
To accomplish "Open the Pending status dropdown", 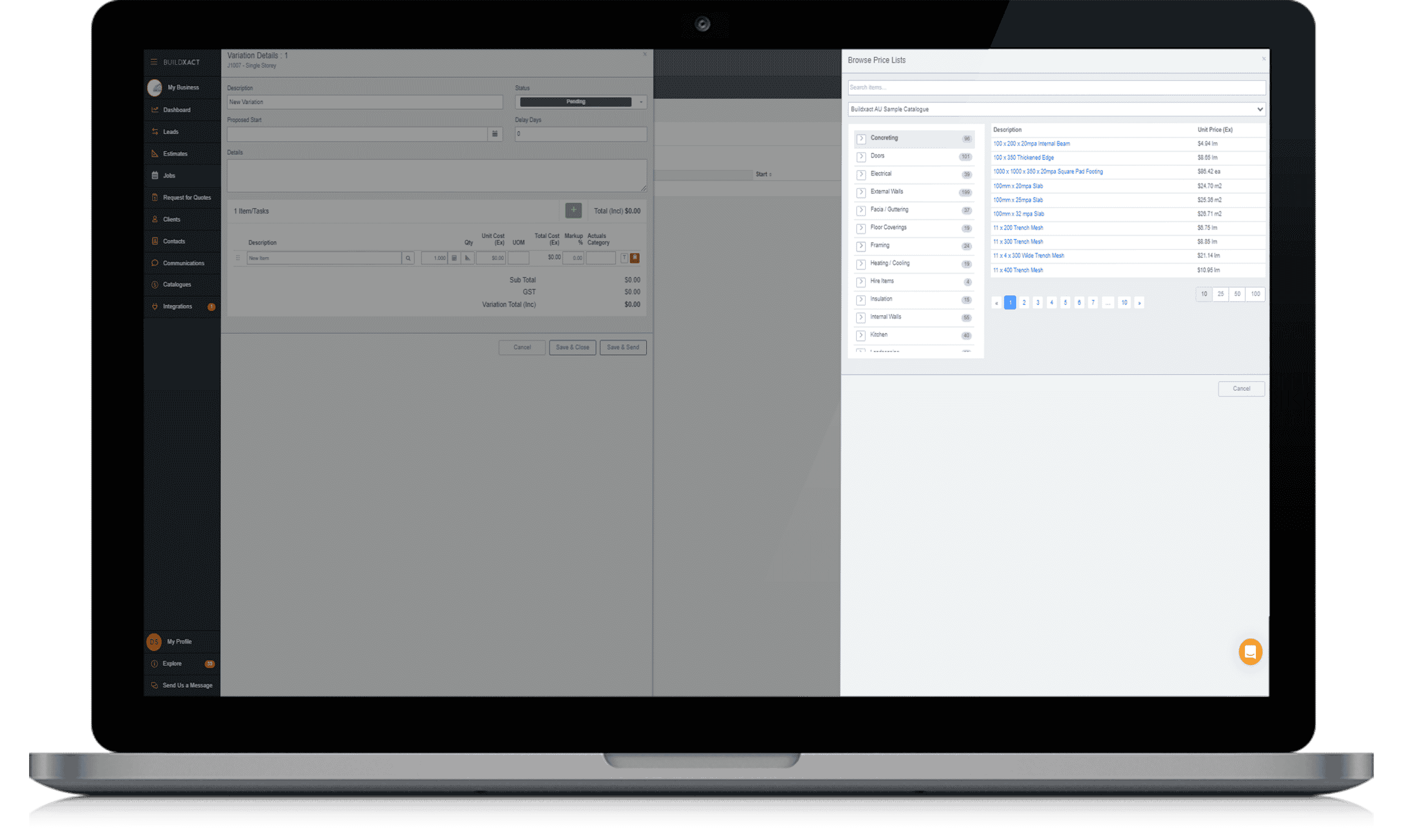I will [x=641, y=102].
